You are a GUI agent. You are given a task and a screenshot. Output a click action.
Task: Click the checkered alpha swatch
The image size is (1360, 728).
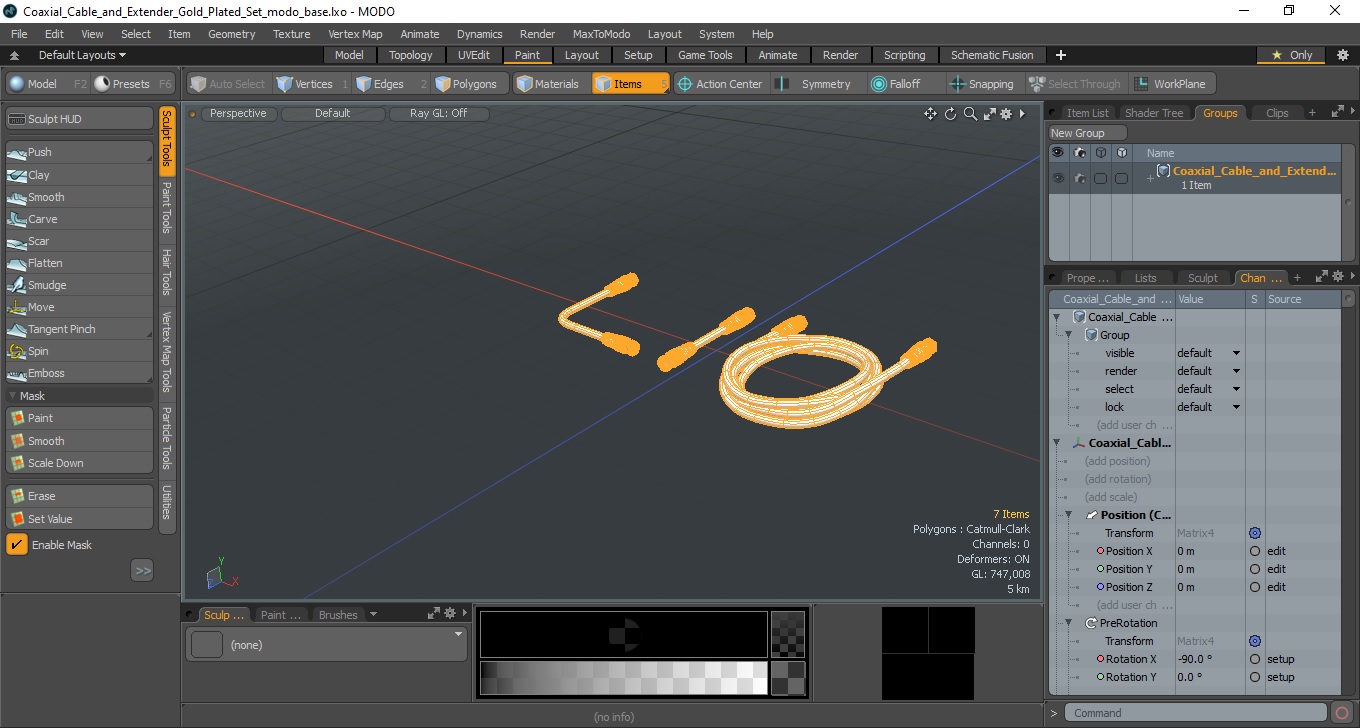pos(788,634)
